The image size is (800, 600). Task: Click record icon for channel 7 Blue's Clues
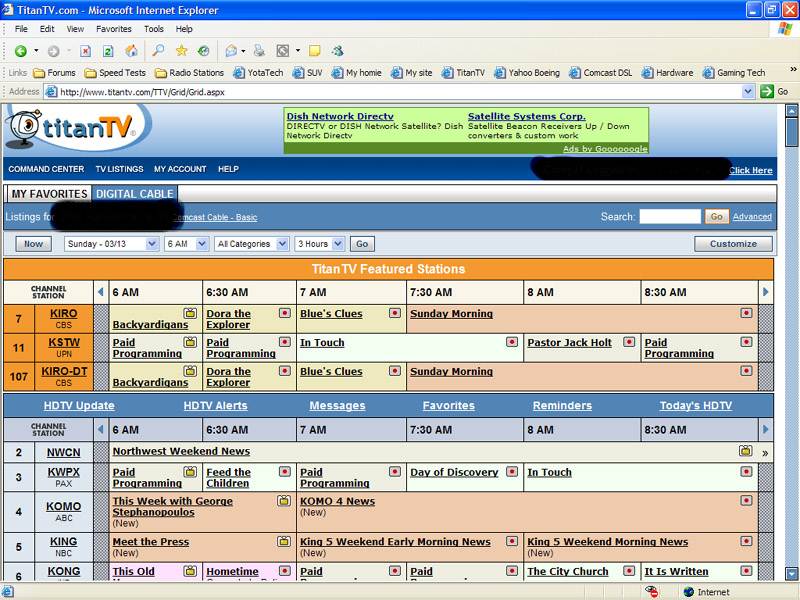(x=395, y=313)
